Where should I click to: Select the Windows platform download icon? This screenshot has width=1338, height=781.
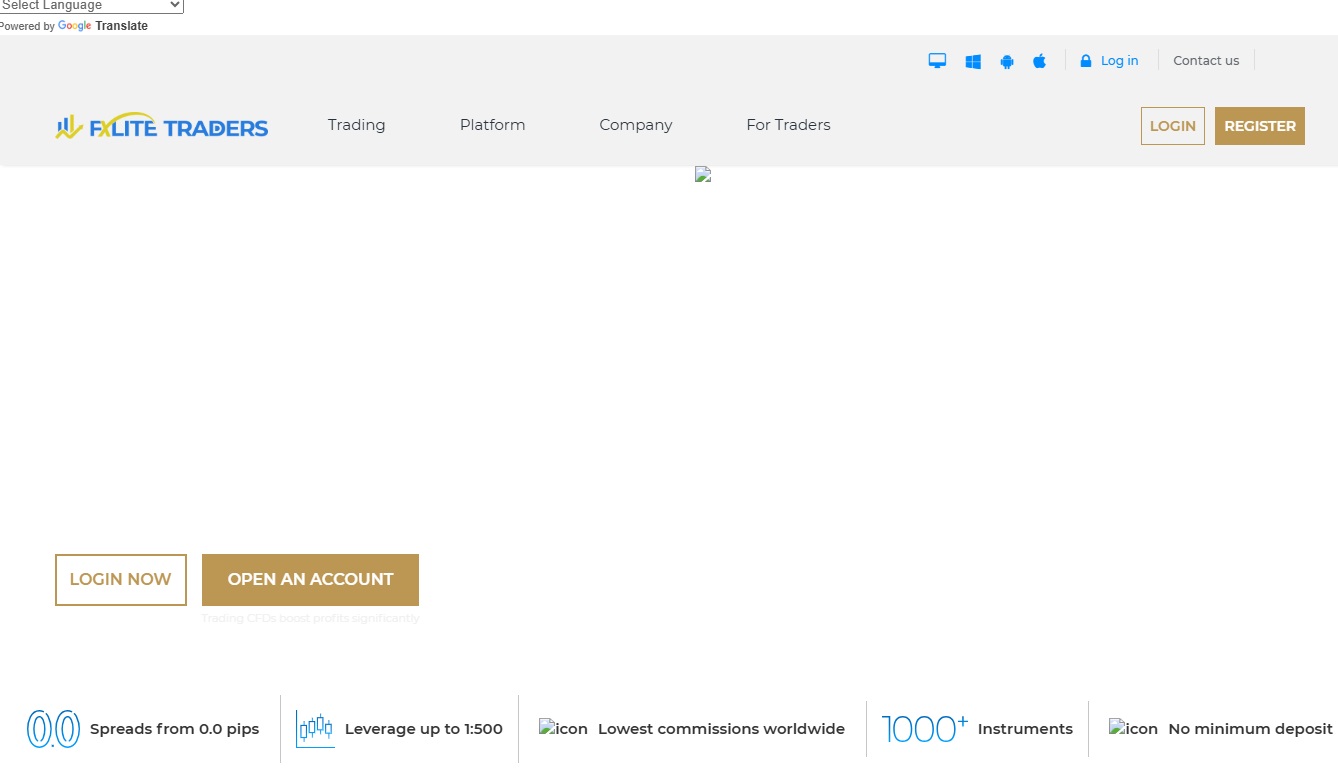[972, 60]
